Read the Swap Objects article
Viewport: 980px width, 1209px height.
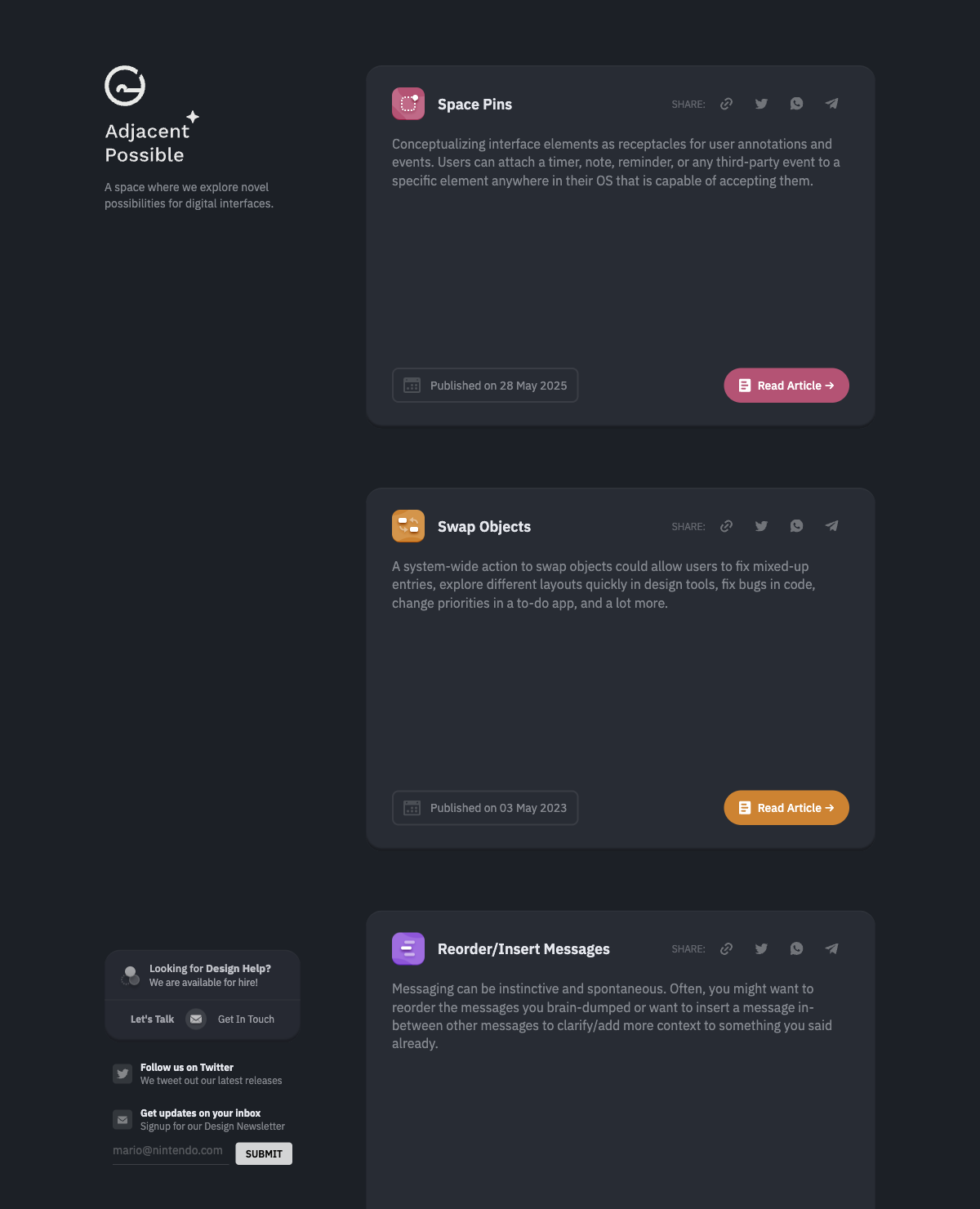(x=786, y=808)
